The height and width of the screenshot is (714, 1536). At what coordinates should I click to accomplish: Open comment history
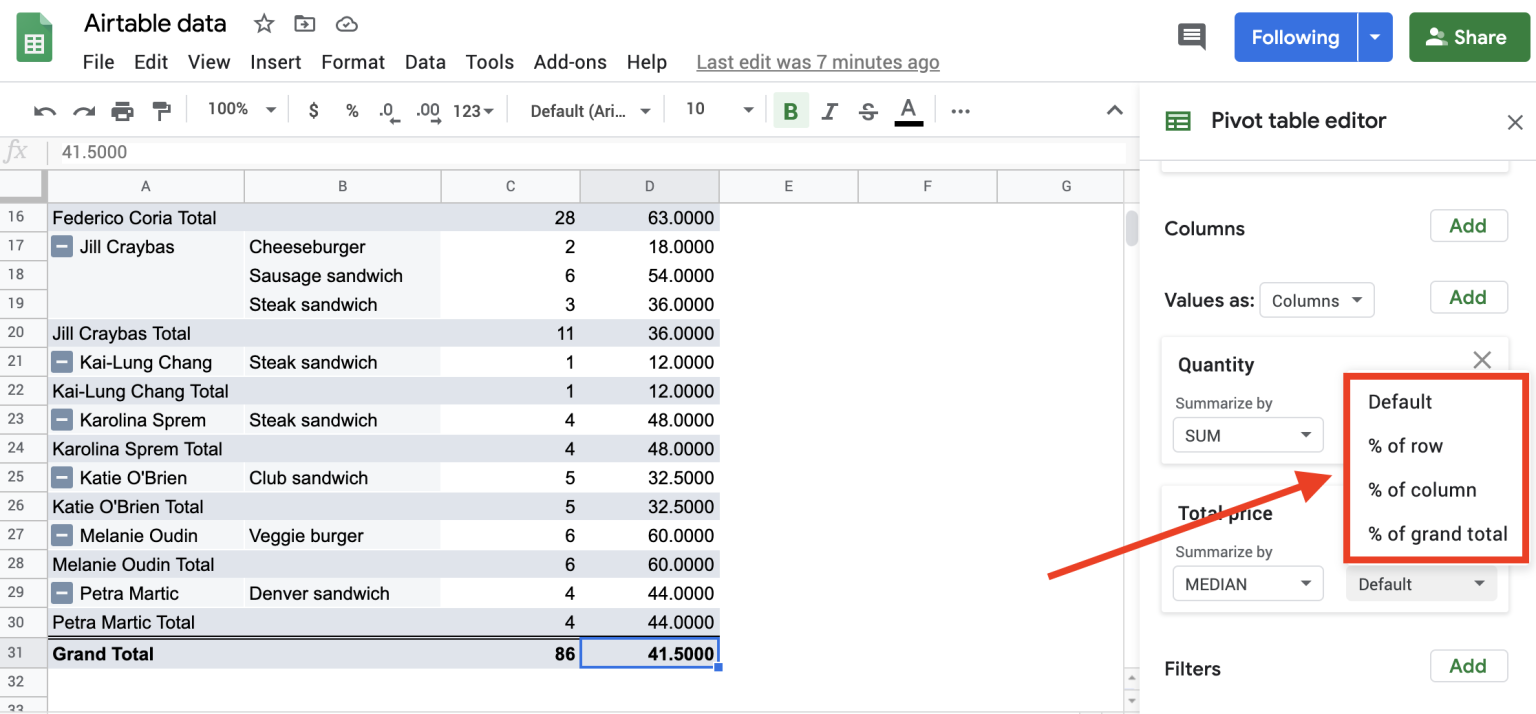tap(1191, 36)
